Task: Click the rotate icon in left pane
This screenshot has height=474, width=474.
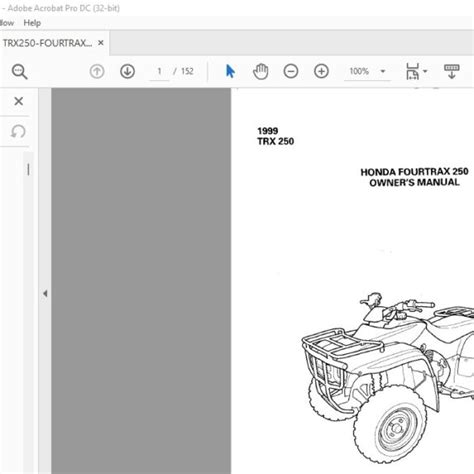Action: click(18, 131)
